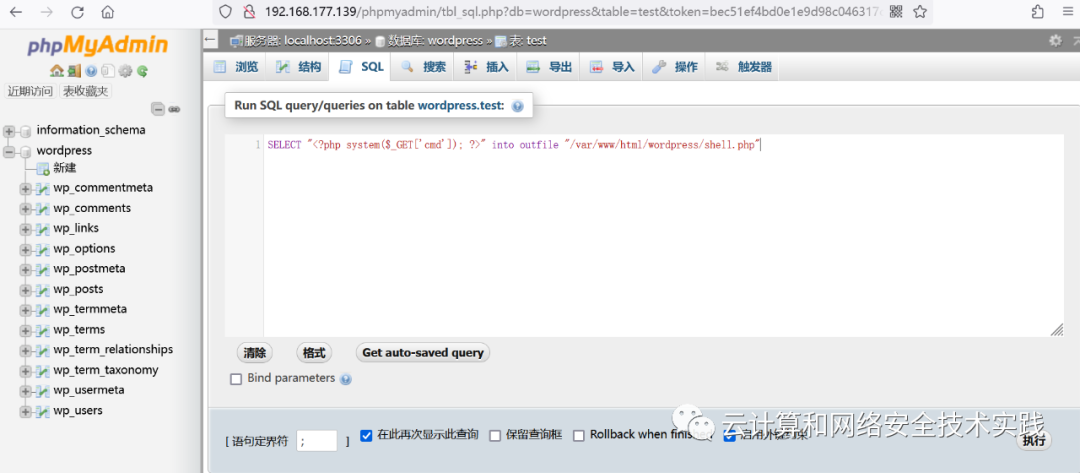Switch to the 插入 tab

(486, 67)
